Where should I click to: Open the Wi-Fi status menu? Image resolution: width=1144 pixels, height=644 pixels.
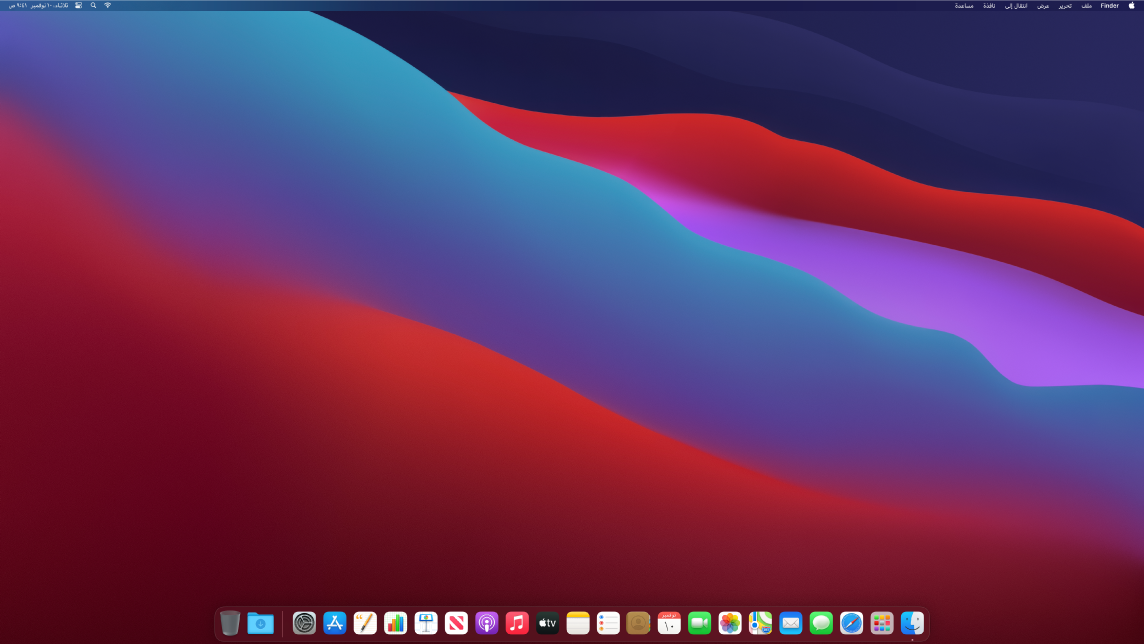click(108, 5)
